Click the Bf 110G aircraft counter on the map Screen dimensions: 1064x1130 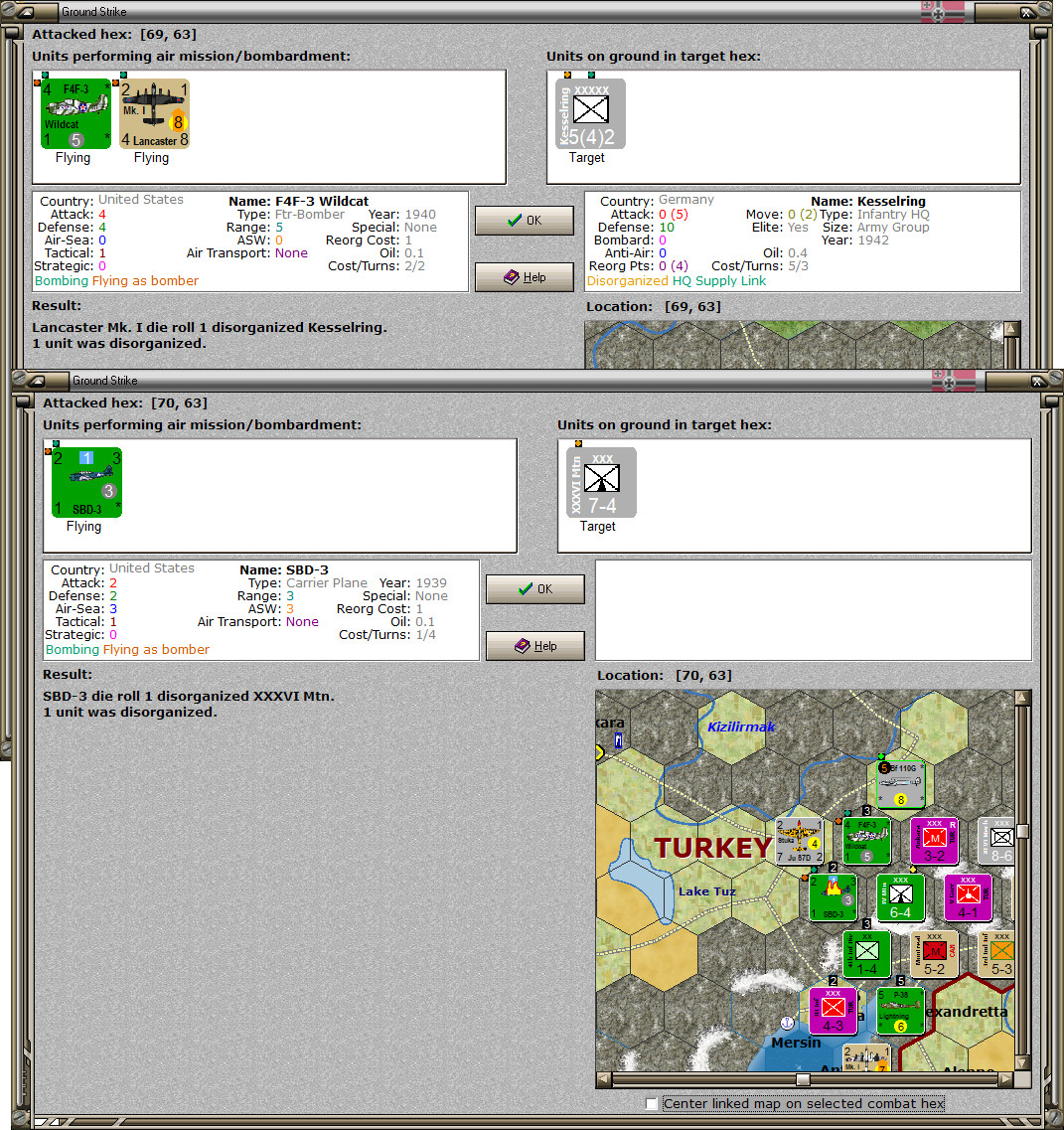pos(900,784)
